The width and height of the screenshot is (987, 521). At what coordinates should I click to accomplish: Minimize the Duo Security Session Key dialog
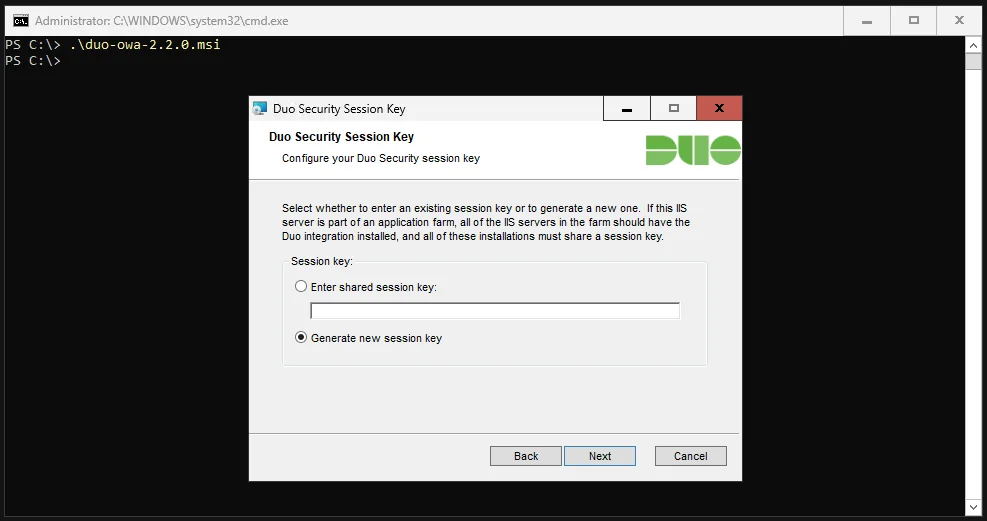pos(626,108)
